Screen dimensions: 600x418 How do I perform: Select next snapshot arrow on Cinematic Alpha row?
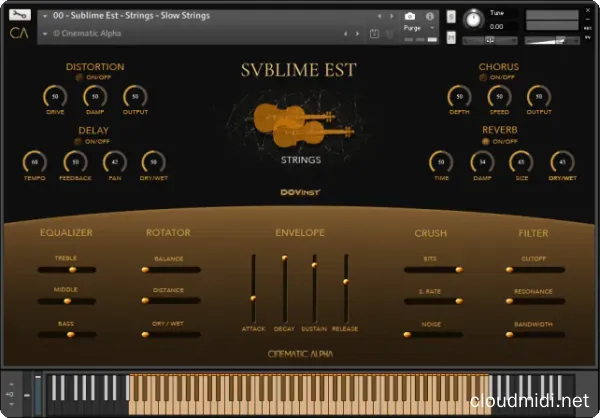[x=358, y=34]
